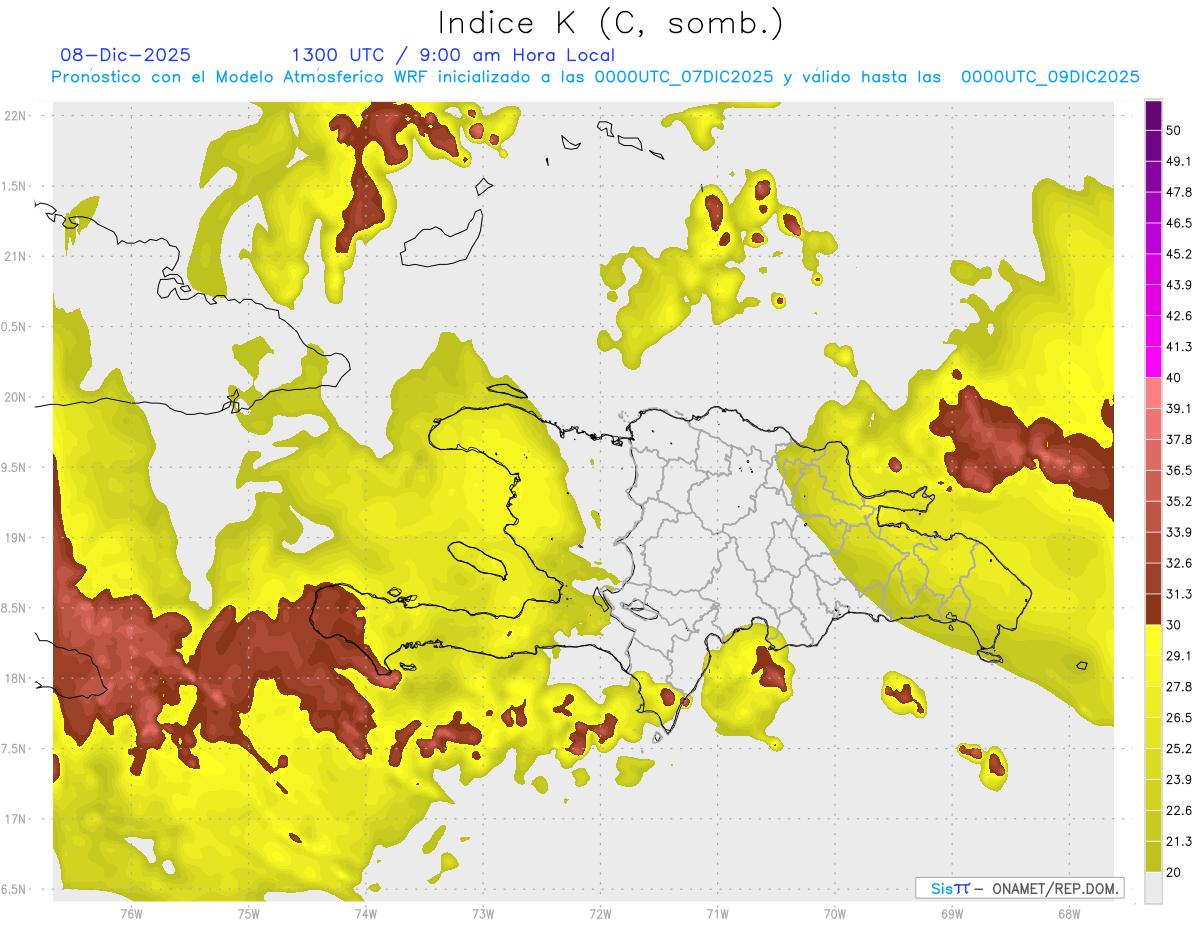Select legend value 33.9
Viewport: 1200px width, 927px height.
[1178, 532]
